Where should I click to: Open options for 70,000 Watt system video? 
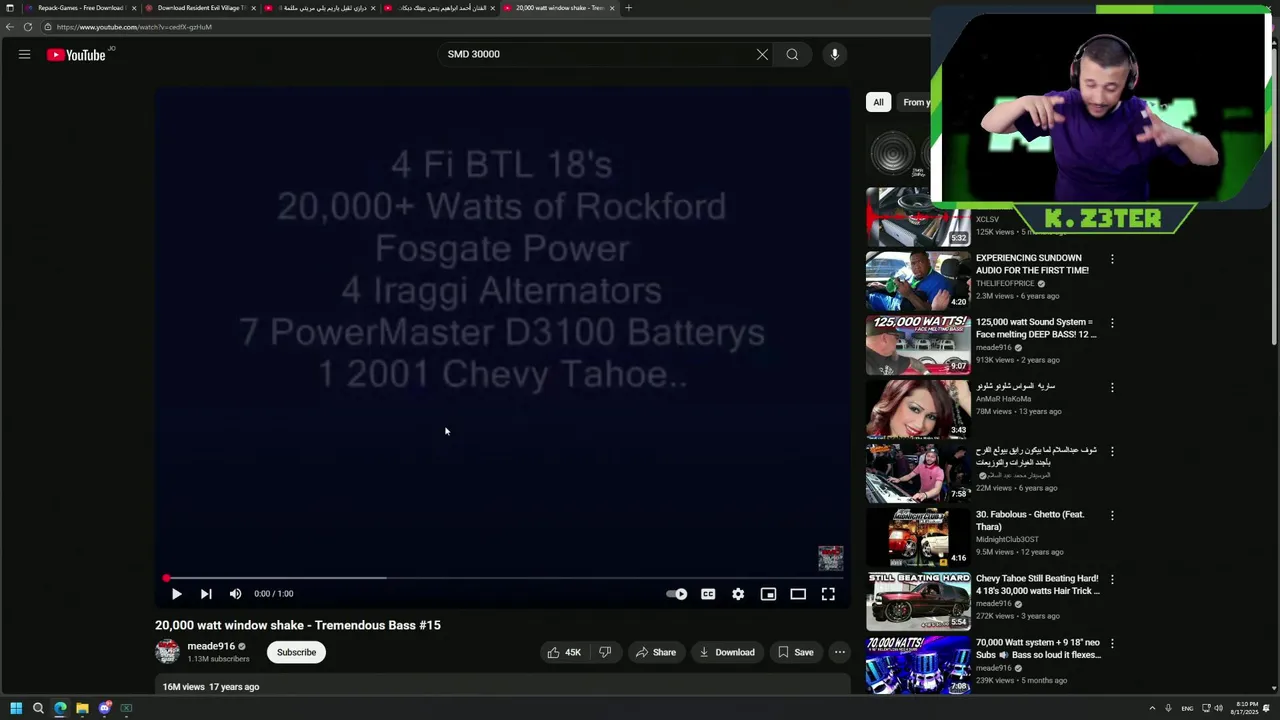pyautogui.click(x=1112, y=643)
